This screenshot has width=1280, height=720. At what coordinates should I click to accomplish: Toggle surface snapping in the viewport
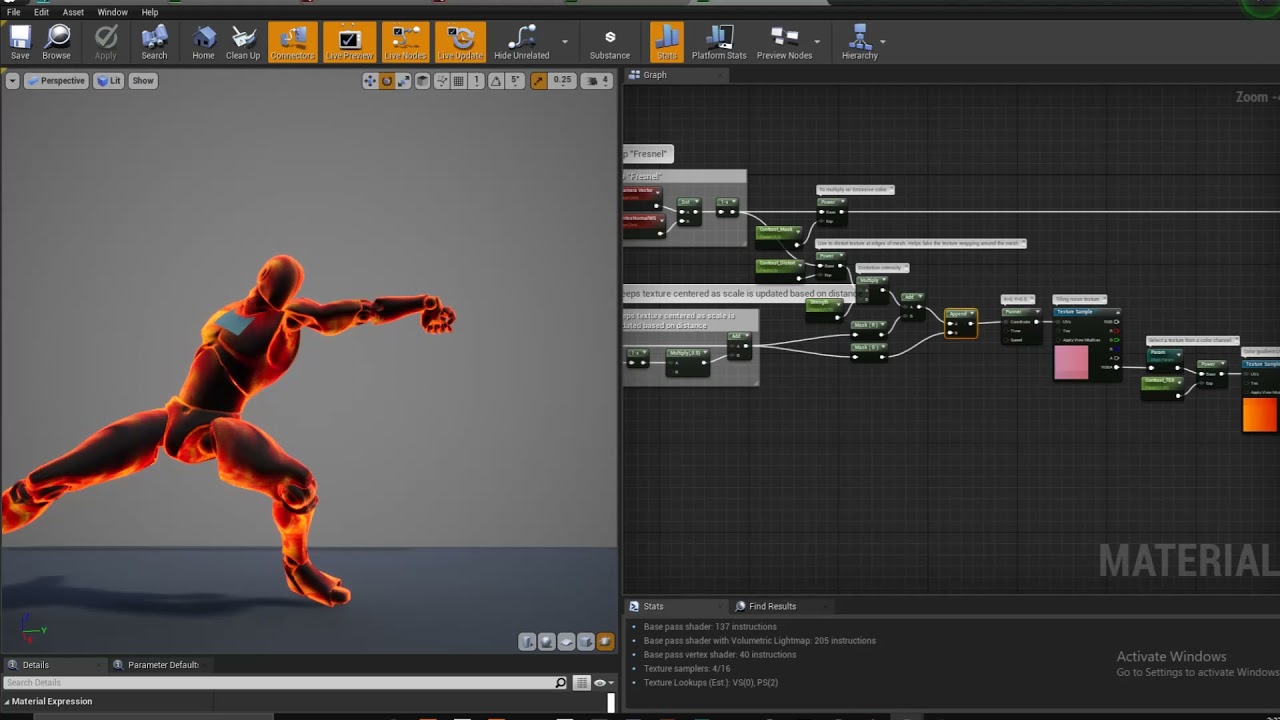[441, 81]
